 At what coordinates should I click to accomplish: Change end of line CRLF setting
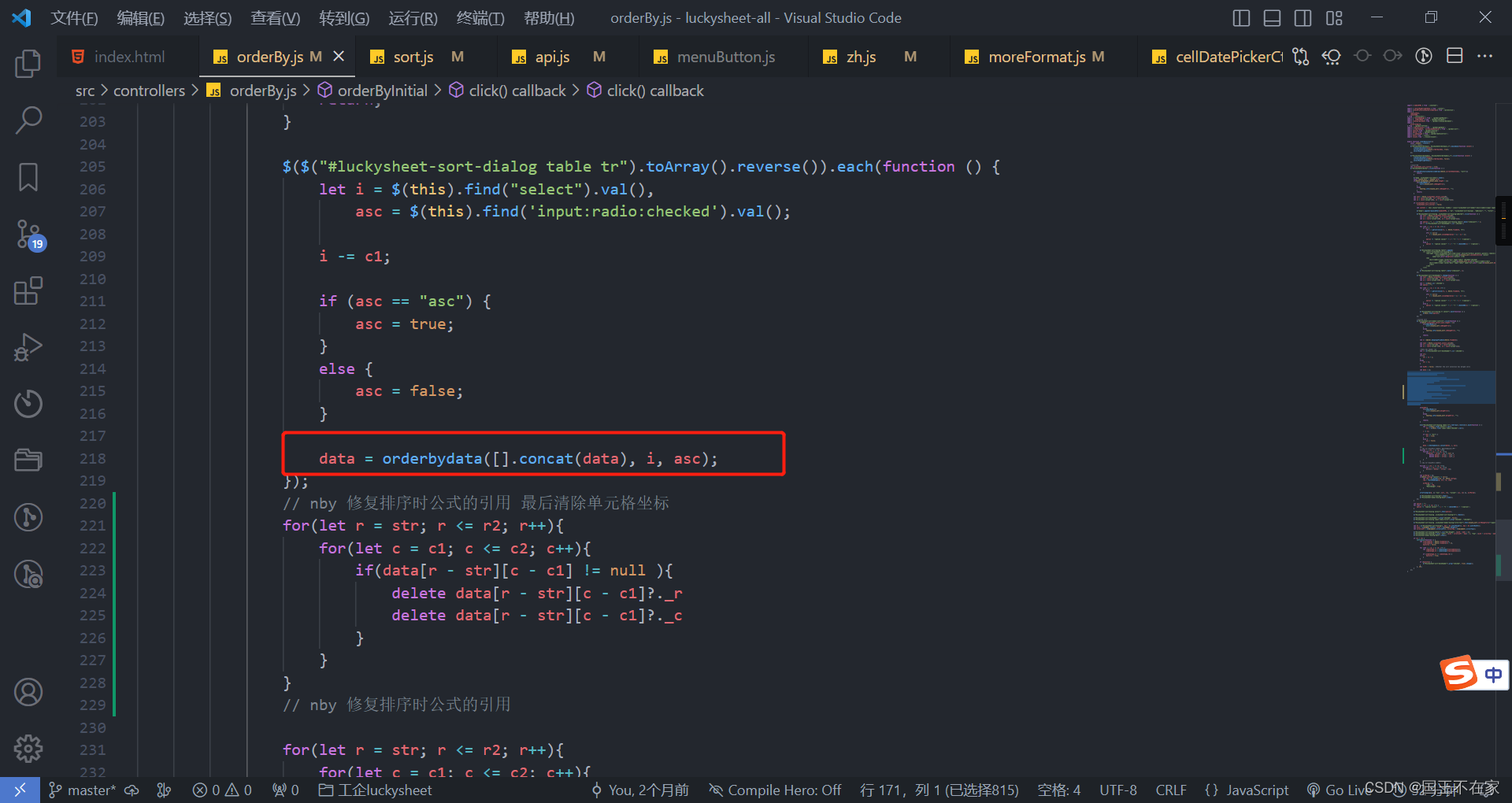point(1171,790)
